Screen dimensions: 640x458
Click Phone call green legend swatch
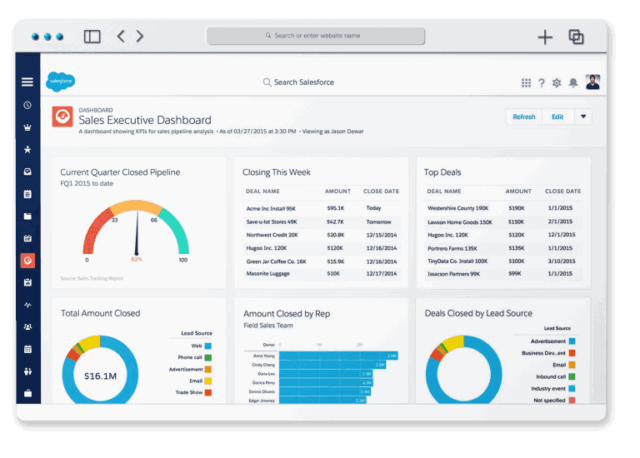coord(208,358)
